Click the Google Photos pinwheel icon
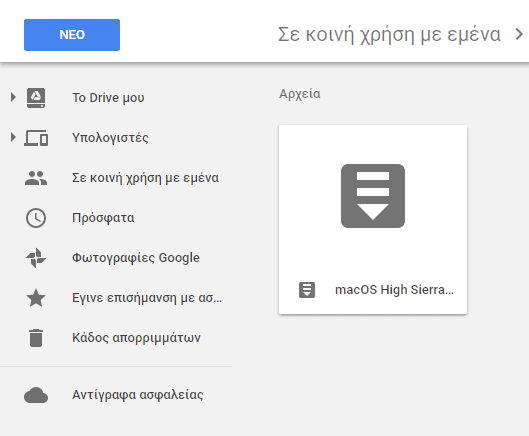The height and width of the screenshot is (436, 529). 36,258
